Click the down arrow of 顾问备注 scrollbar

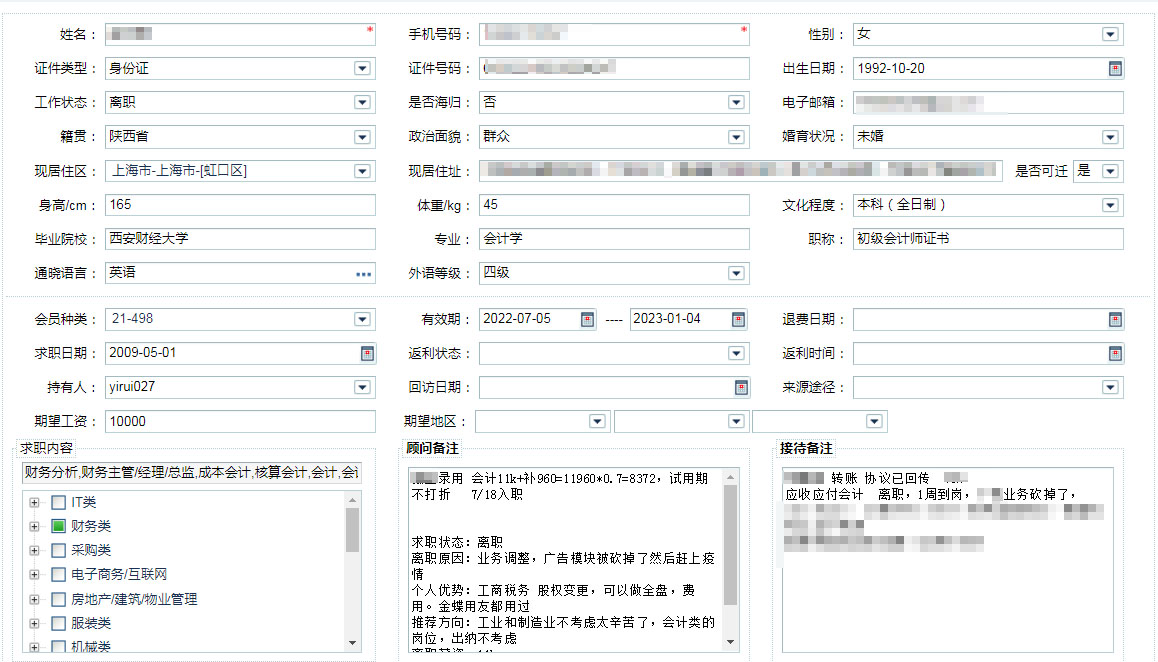tap(730, 641)
